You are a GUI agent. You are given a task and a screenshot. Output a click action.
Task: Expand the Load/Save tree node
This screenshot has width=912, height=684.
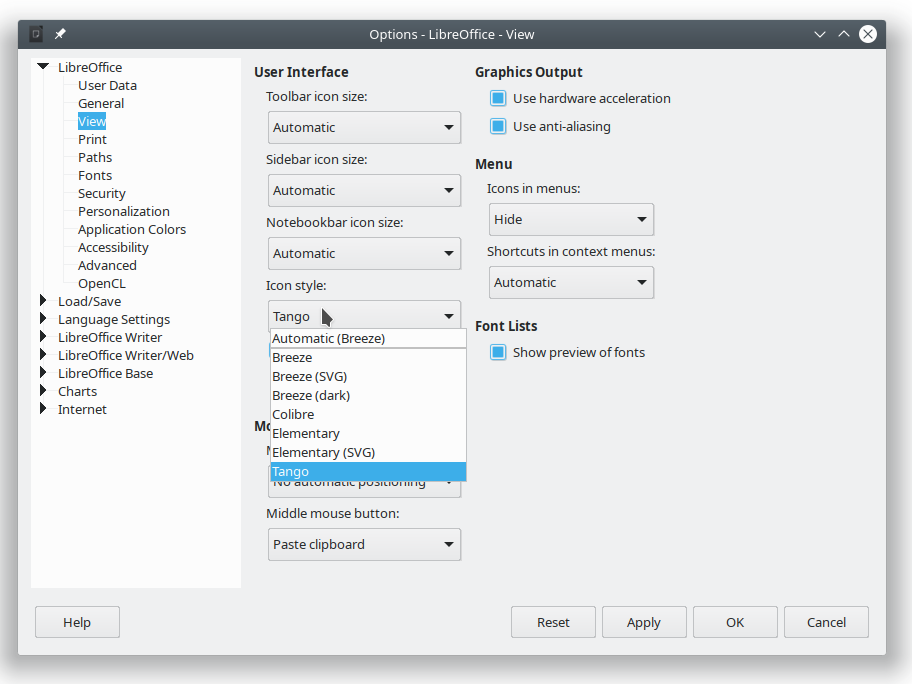(43, 301)
